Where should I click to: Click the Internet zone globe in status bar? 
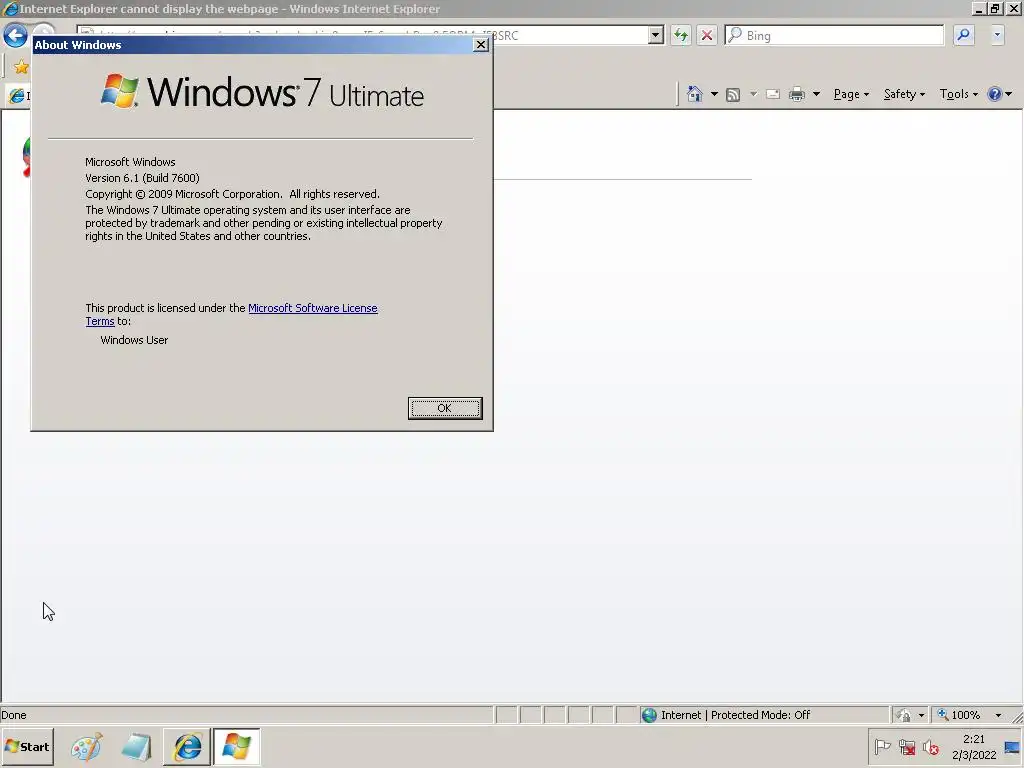[649, 715]
